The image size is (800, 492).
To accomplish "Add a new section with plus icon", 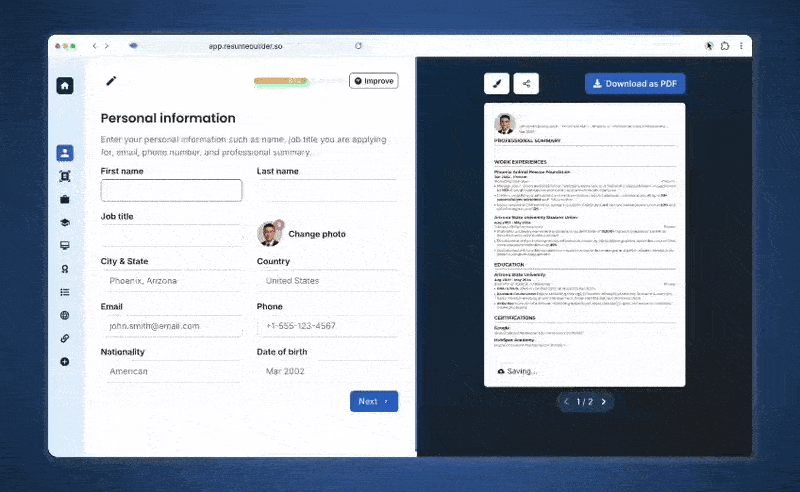I will coord(65,362).
